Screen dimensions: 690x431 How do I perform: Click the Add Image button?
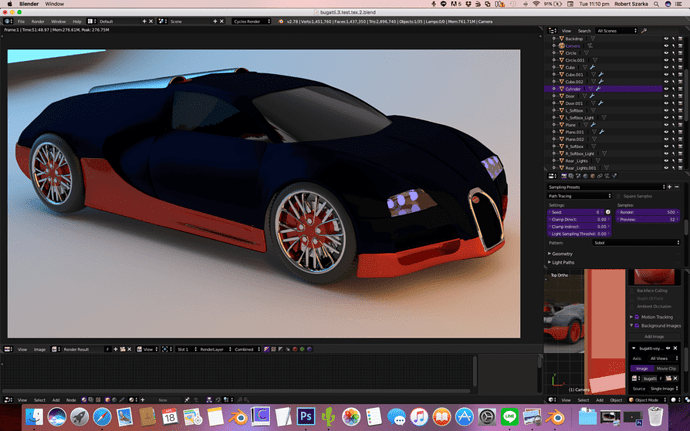653,336
